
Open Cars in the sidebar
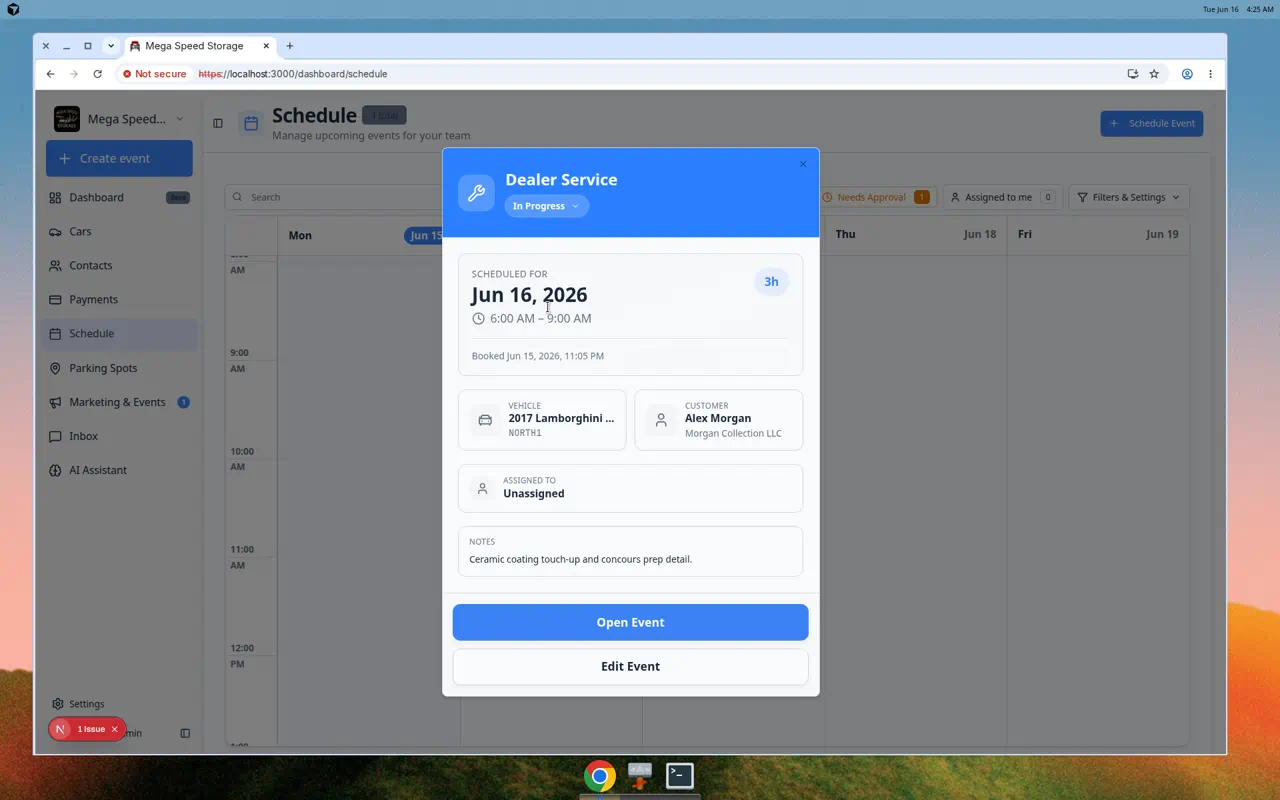pos(119,231)
